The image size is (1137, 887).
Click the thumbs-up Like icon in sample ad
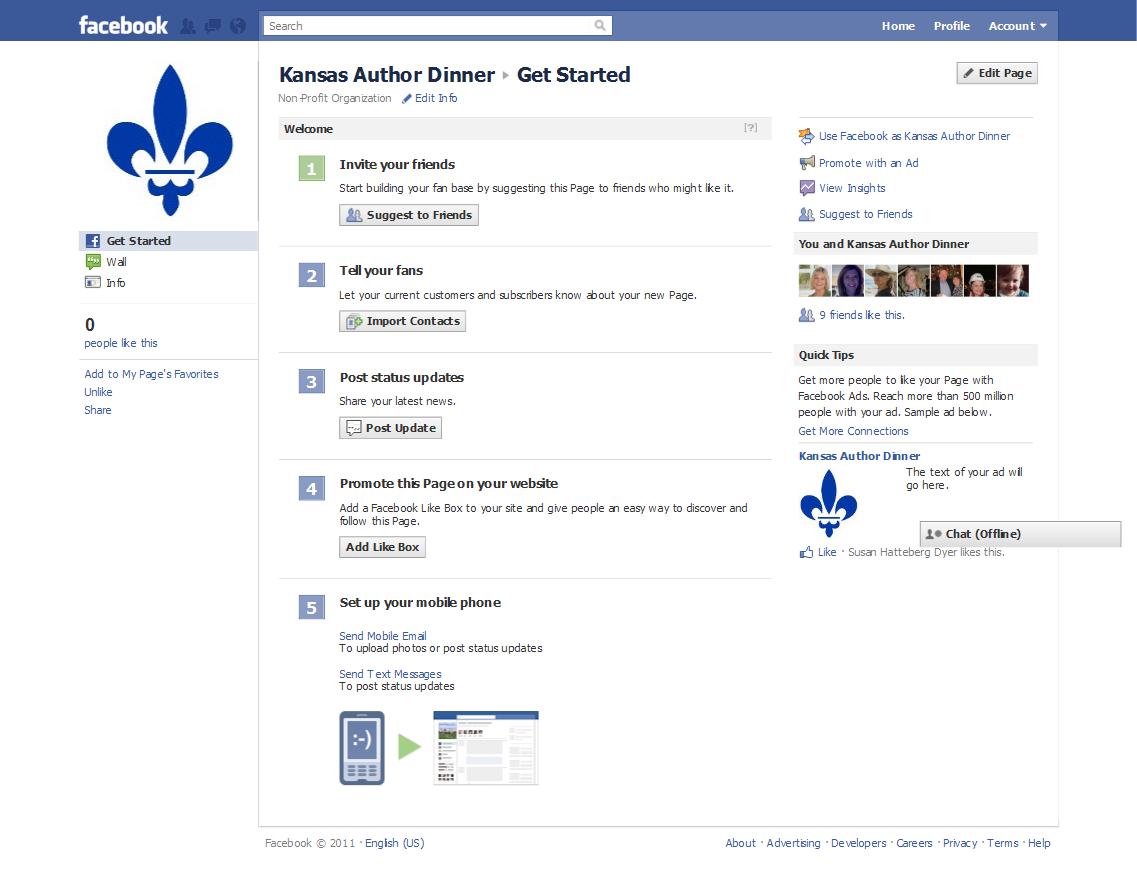806,552
